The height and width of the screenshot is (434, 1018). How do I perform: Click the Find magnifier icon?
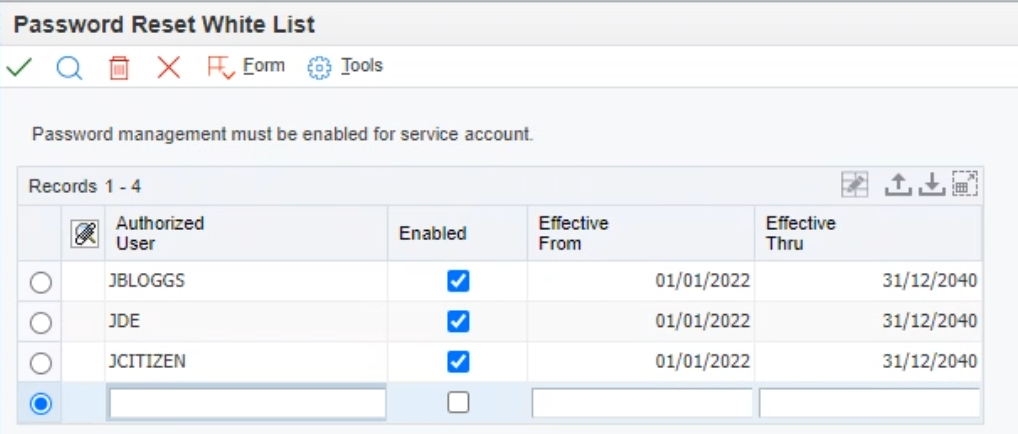click(69, 67)
